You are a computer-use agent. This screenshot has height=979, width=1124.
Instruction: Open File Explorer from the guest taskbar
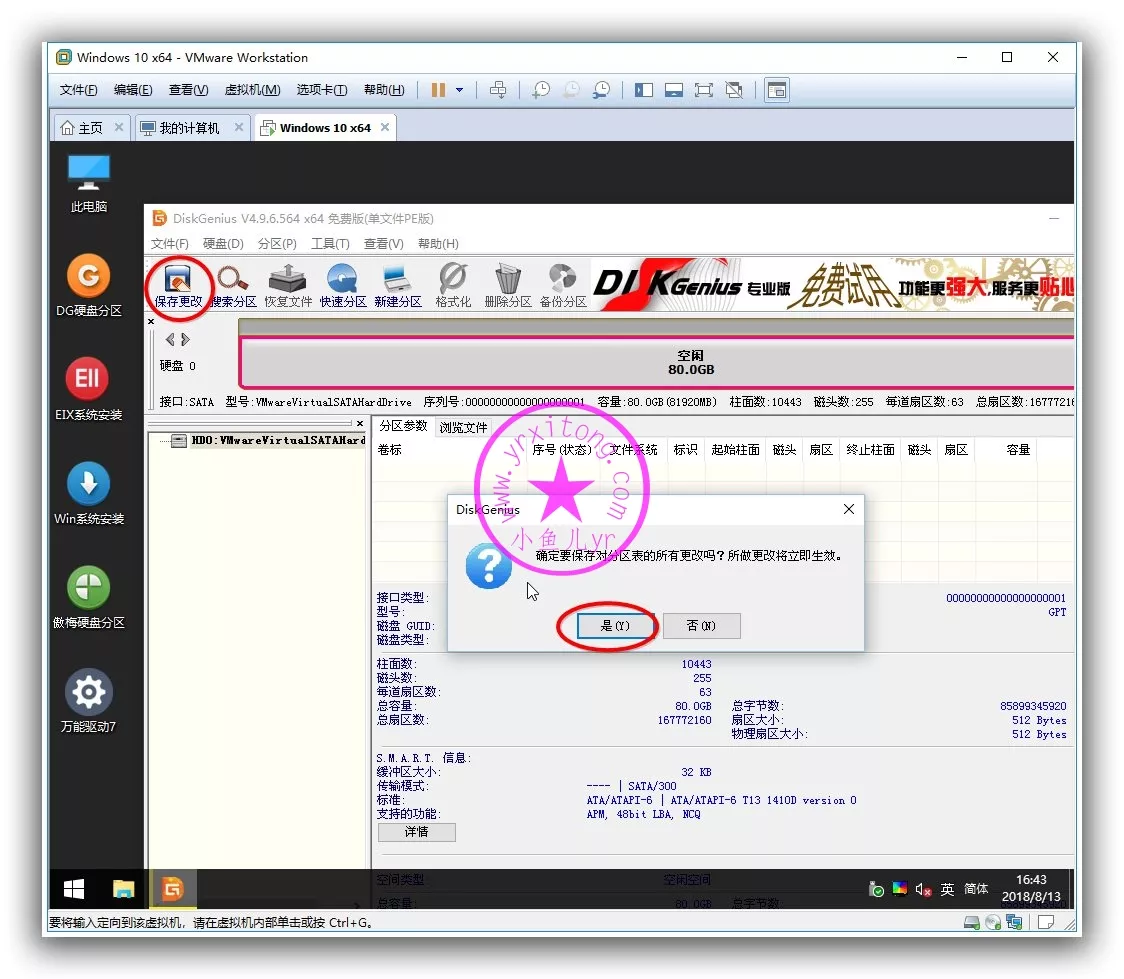123,889
